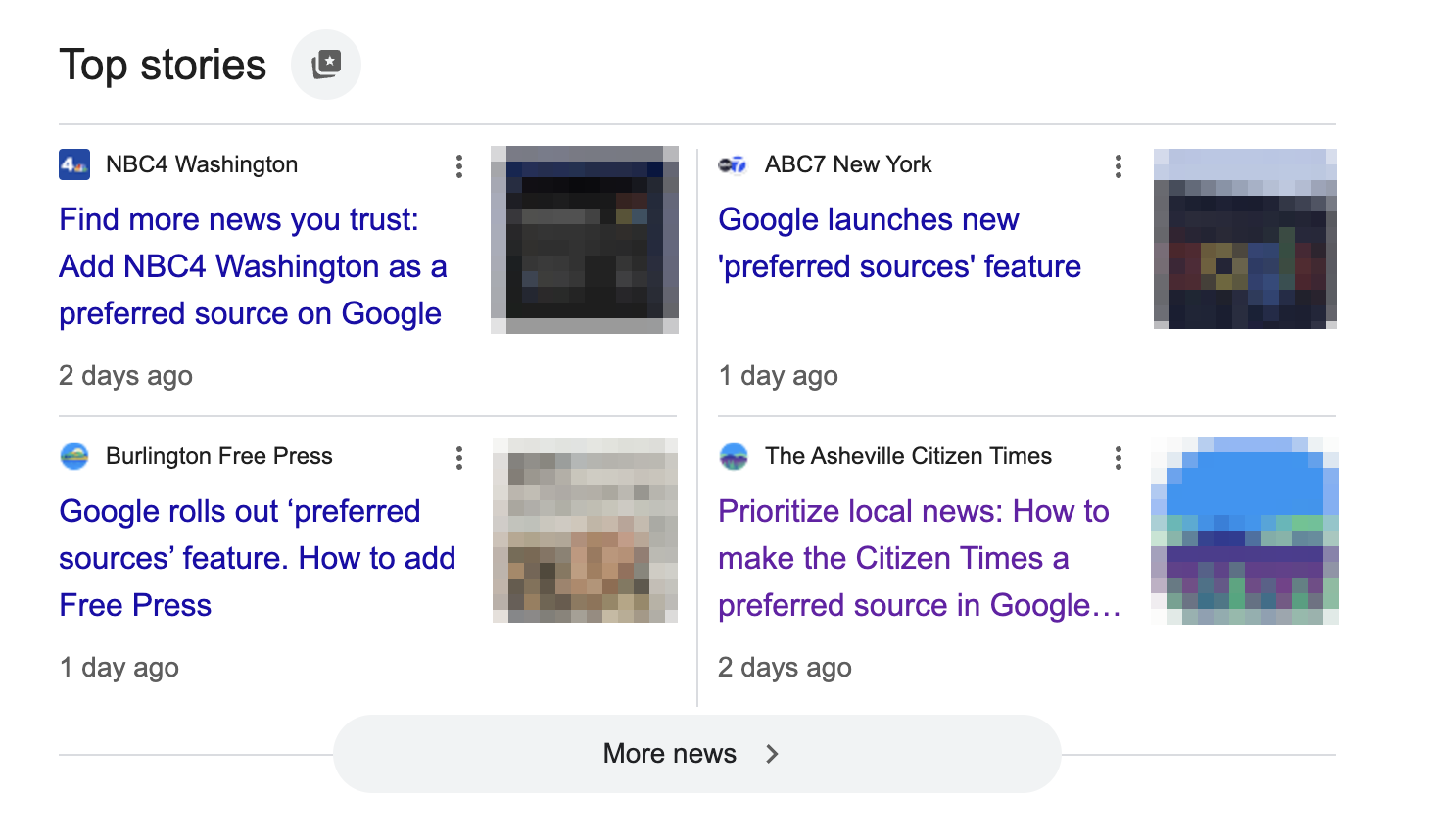Click the NBC4 story thumbnail image

point(585,239)
